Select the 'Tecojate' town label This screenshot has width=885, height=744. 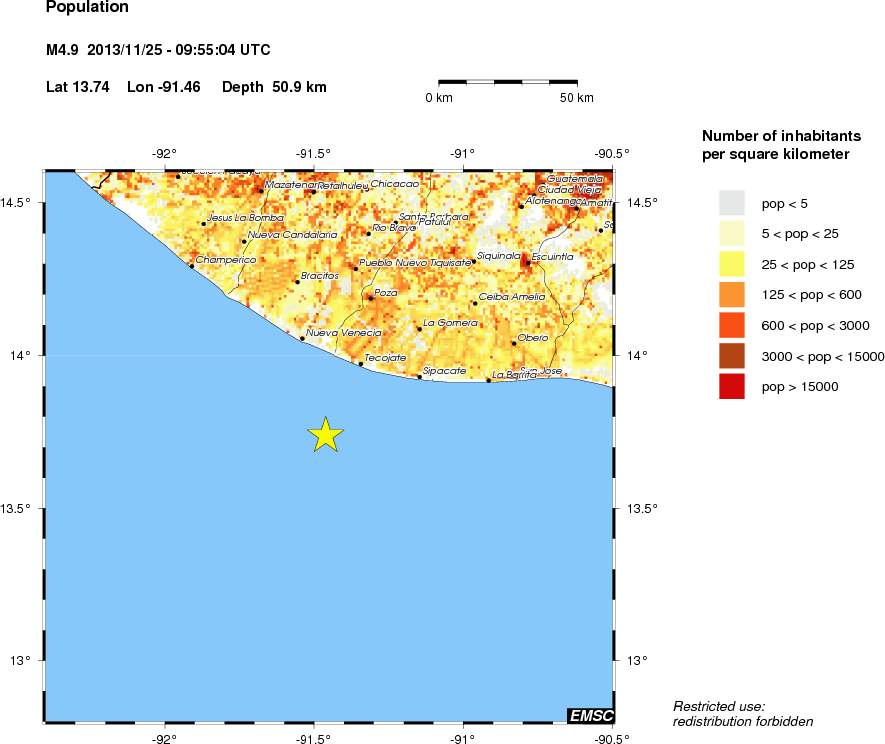coord(385,357)
